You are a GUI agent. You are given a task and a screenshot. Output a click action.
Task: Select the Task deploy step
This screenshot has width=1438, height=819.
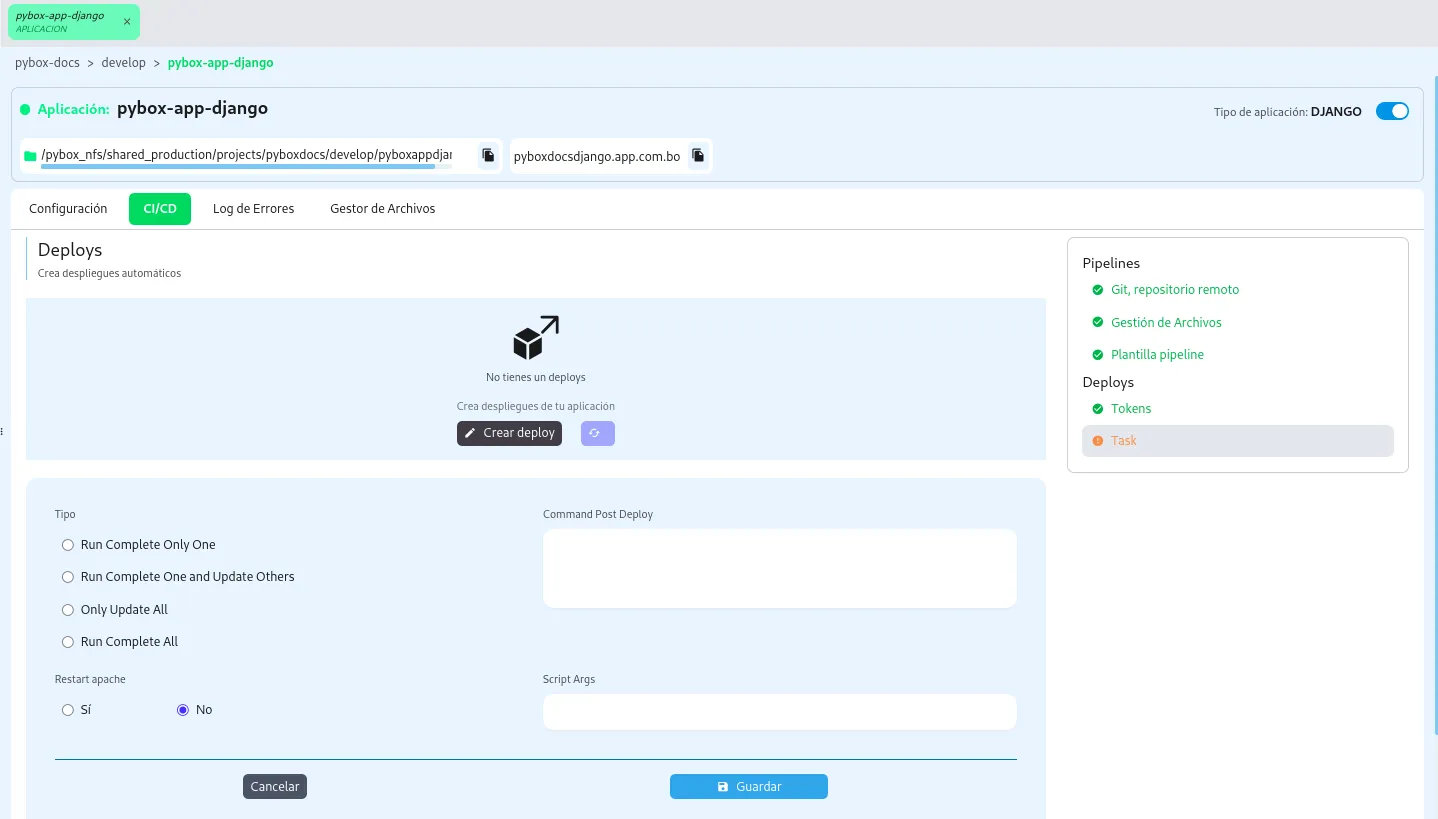click(x=1238, y=441)
